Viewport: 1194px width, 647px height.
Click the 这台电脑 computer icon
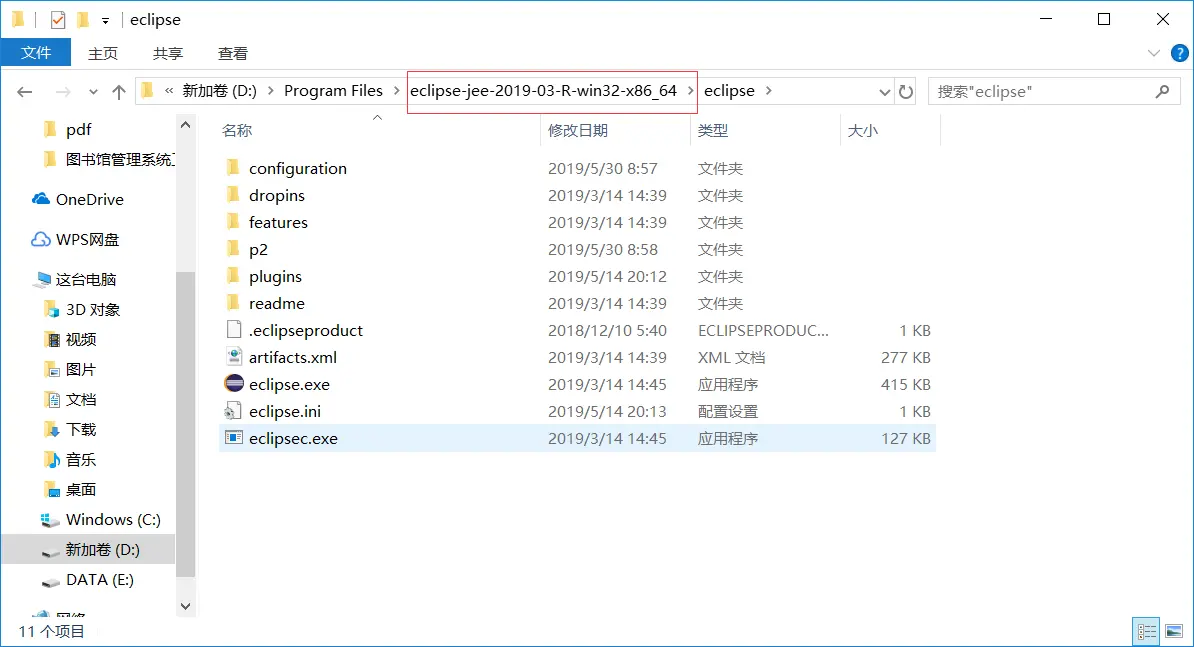[x=42, y=279]
